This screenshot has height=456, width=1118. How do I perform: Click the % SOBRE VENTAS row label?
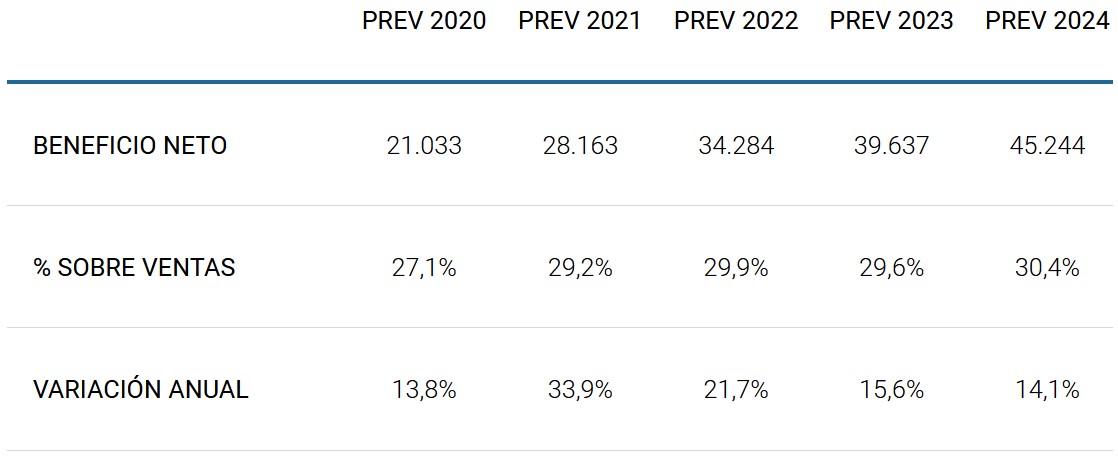(x=134, y=268)
